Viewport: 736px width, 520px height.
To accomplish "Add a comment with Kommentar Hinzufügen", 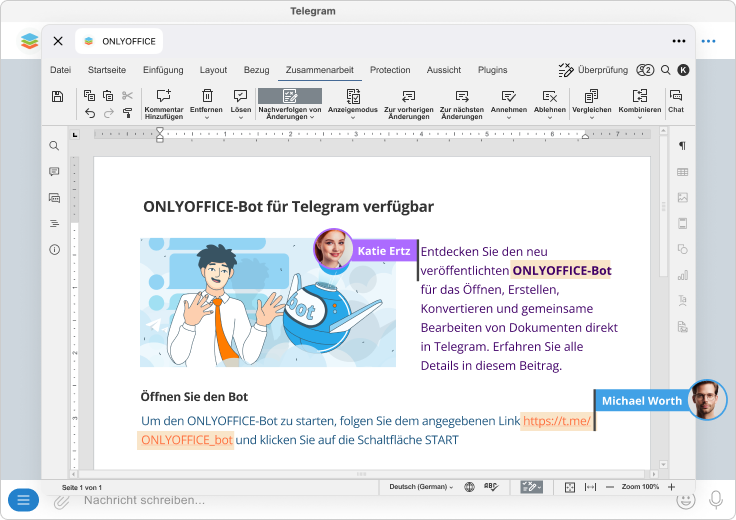I will (x=164, y=104).
